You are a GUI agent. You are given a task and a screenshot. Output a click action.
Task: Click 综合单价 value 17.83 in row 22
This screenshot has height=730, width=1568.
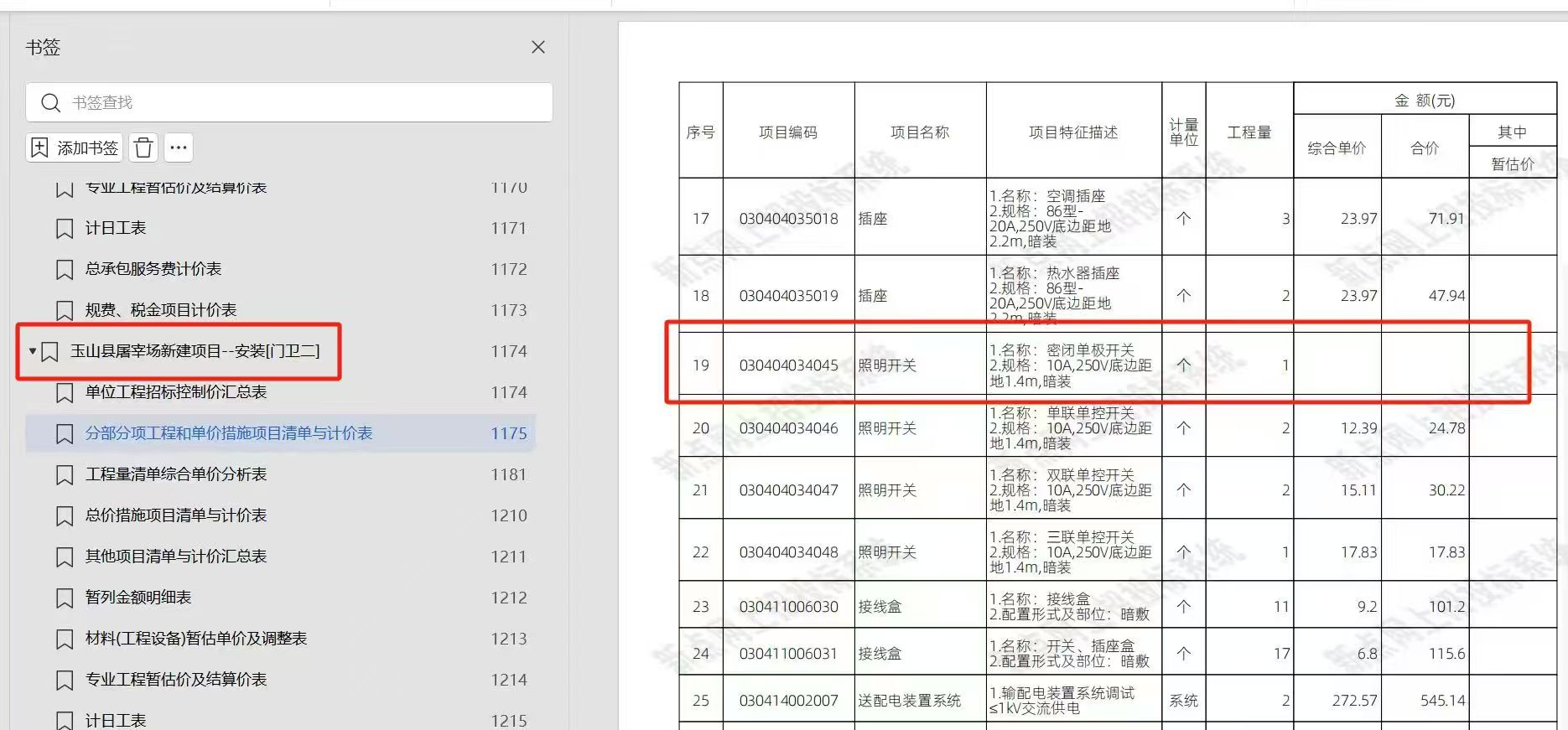click(x=1358, y=552)
